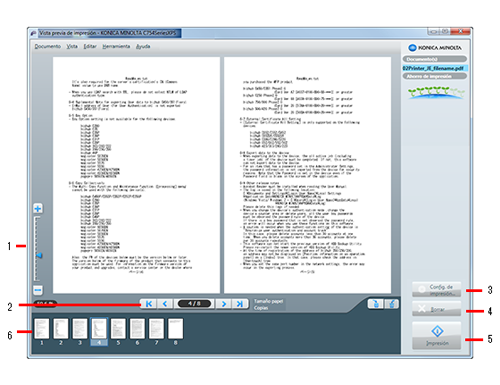
Task: Select the 02Printer_JE_filename.pdf document
Action: click(435, 68)
